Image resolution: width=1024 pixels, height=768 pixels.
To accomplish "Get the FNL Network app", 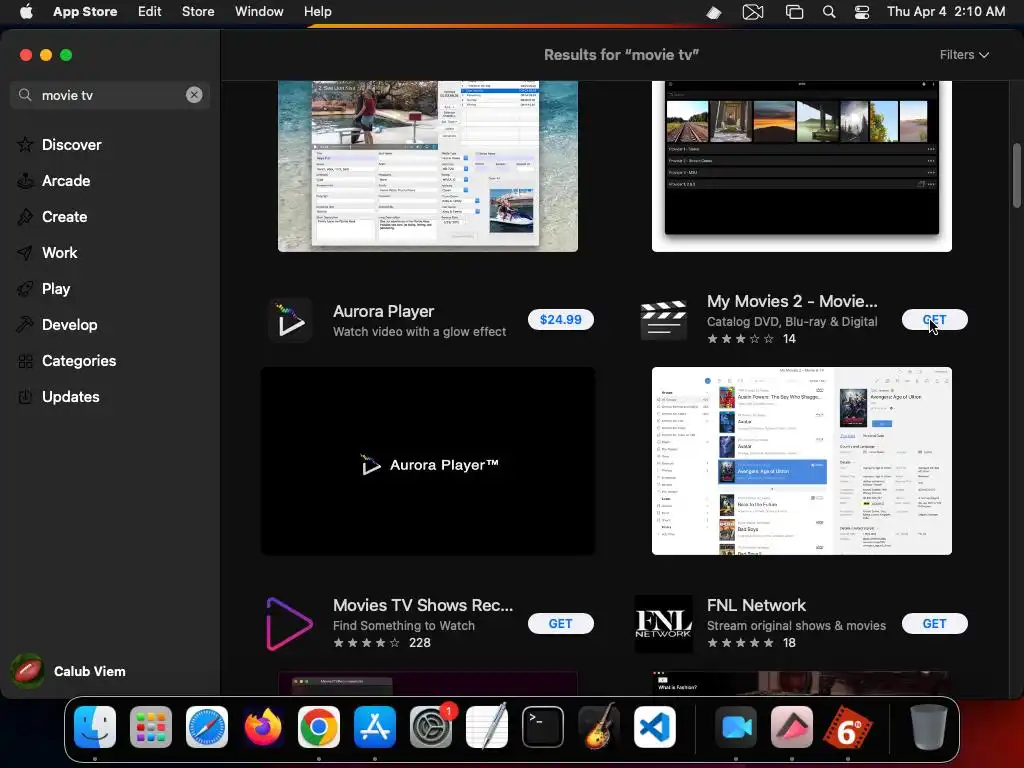I will [x=935, y=624].
